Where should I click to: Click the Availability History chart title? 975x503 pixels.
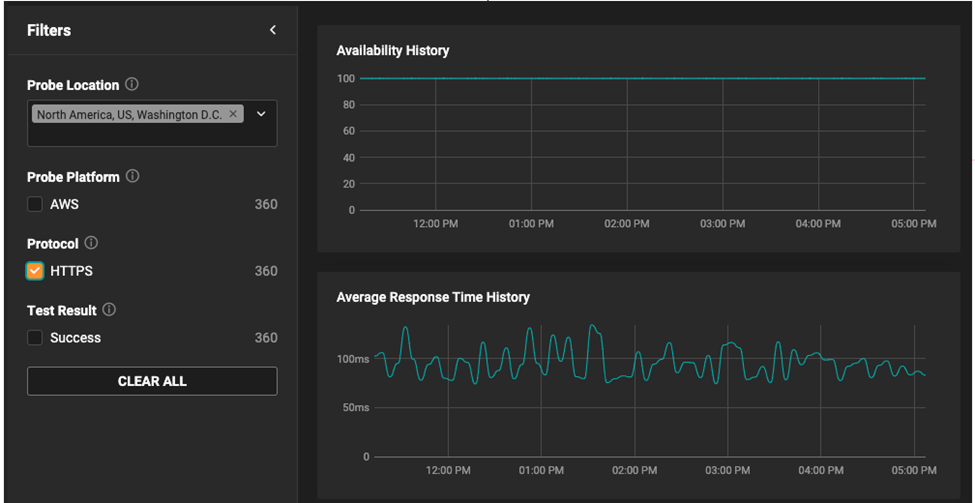coord(392,51)
